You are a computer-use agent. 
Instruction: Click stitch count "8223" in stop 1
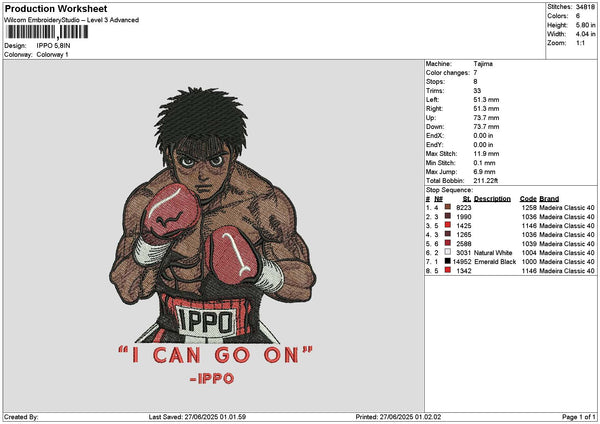[x=463, y=208]
